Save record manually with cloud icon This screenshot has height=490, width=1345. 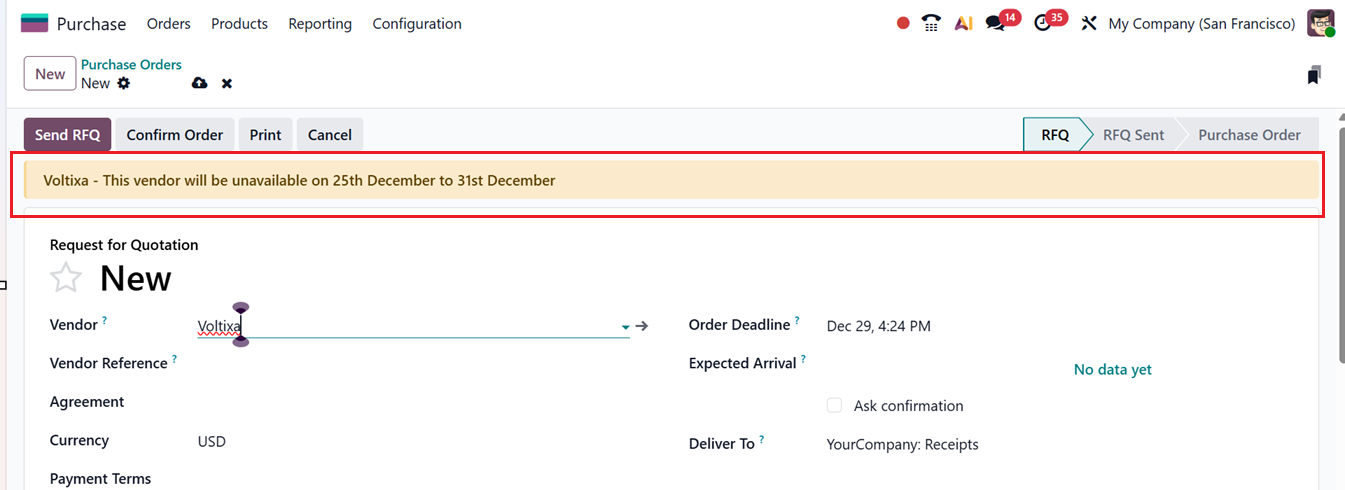click(x=199, y=83)
